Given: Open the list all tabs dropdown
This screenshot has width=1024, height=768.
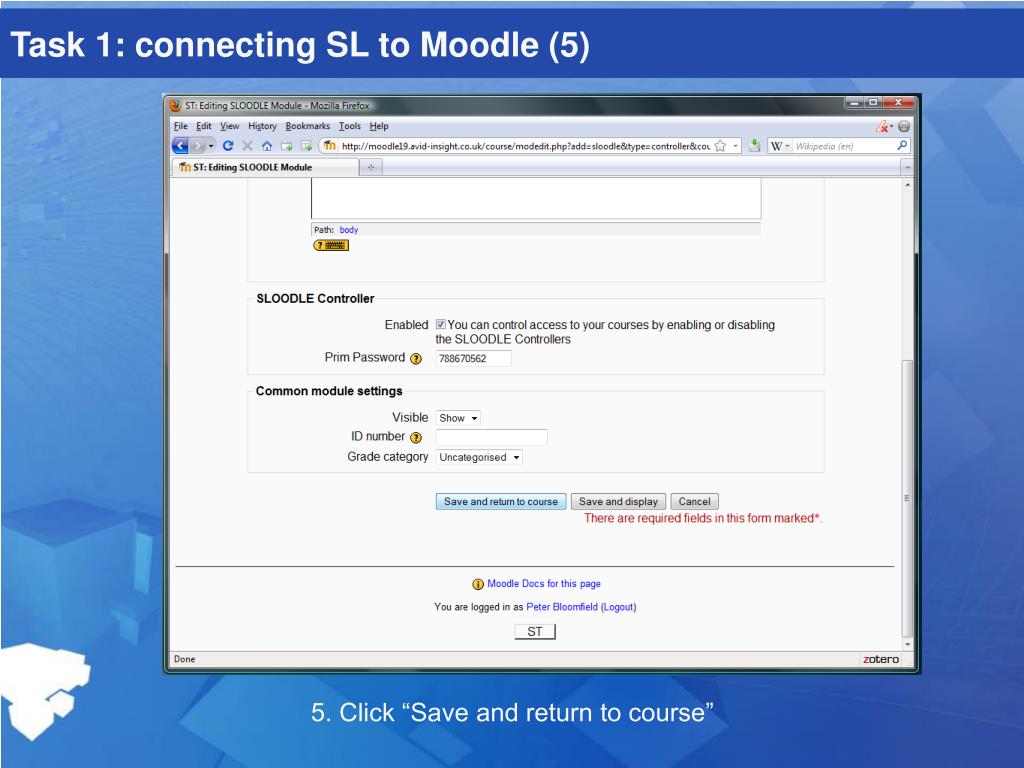Looking at the screenshot, I should (907, 168).
